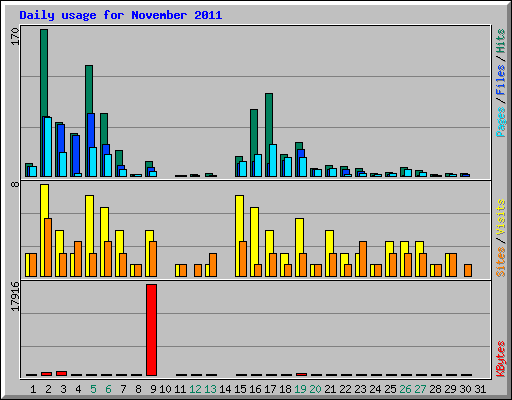
Task: Click green weekend day label "13"
Action: (210, 389)
